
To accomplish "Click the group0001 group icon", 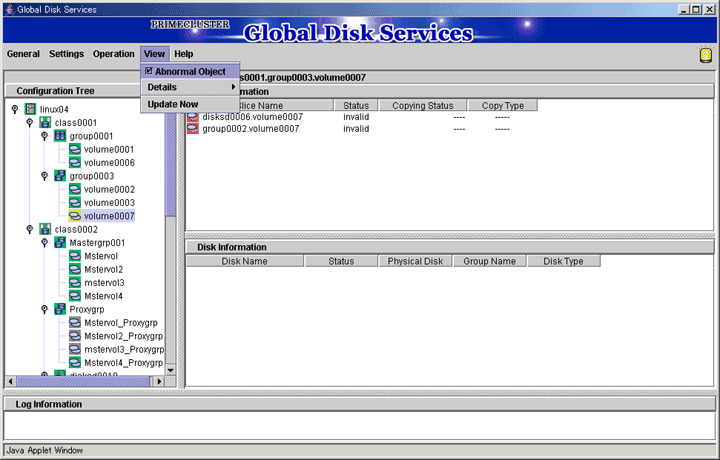I will [x=60, y=136].
